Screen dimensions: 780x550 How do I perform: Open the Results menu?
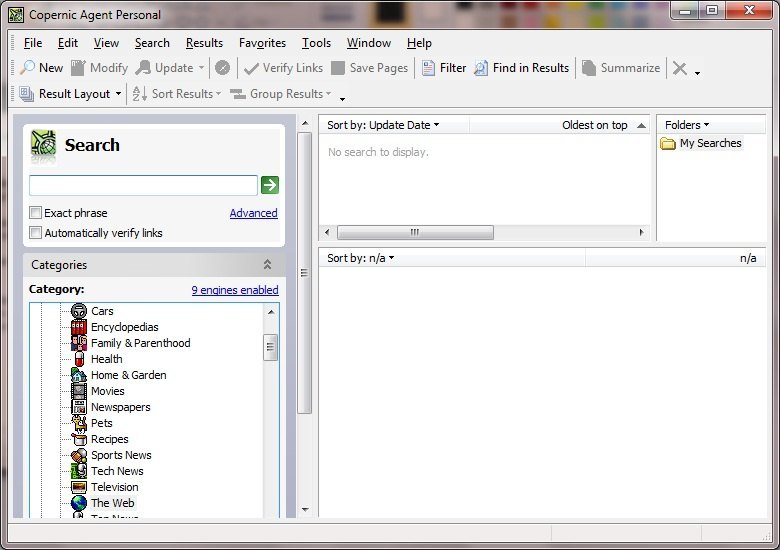tap(204, 43)
